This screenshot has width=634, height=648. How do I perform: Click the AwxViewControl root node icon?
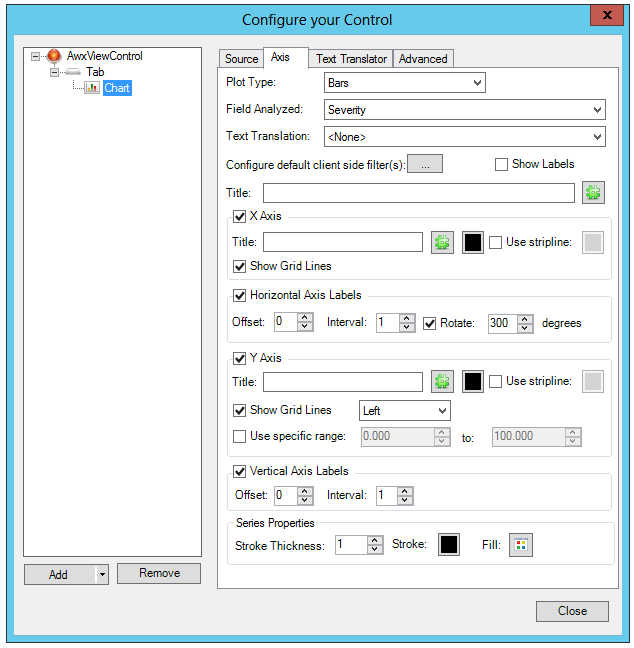54,56
